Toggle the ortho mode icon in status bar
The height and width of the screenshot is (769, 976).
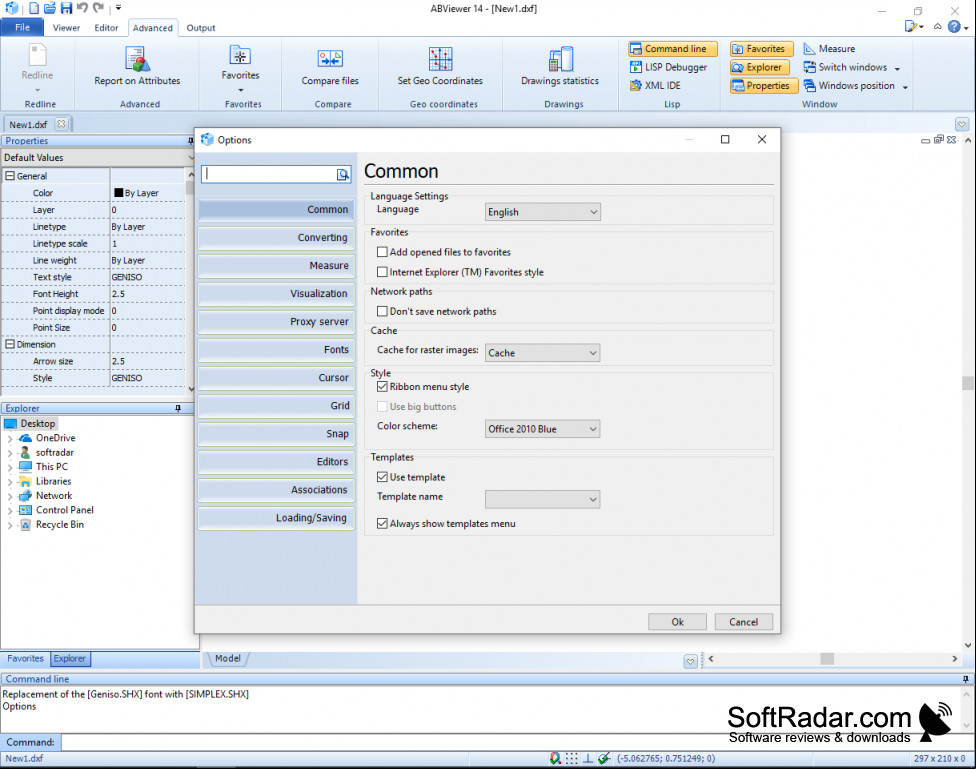588,758
